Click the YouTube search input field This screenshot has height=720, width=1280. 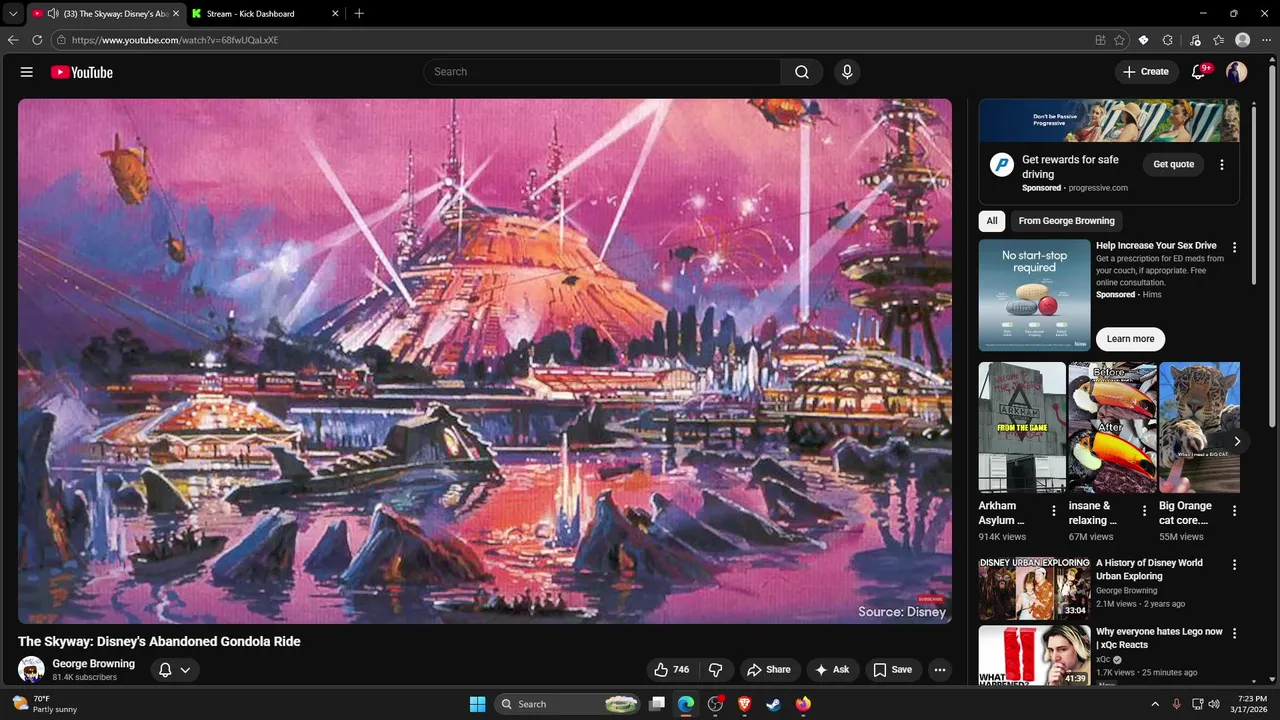(603, 72)
